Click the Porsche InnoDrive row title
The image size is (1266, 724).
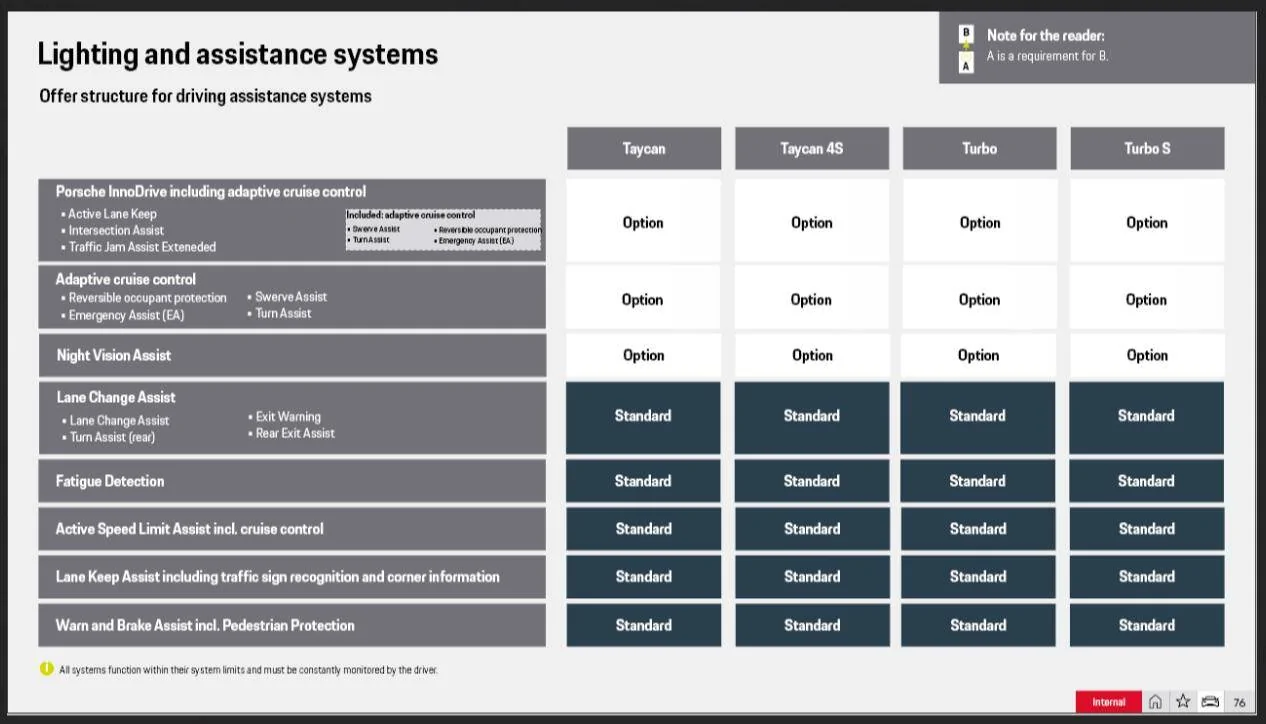211,191
